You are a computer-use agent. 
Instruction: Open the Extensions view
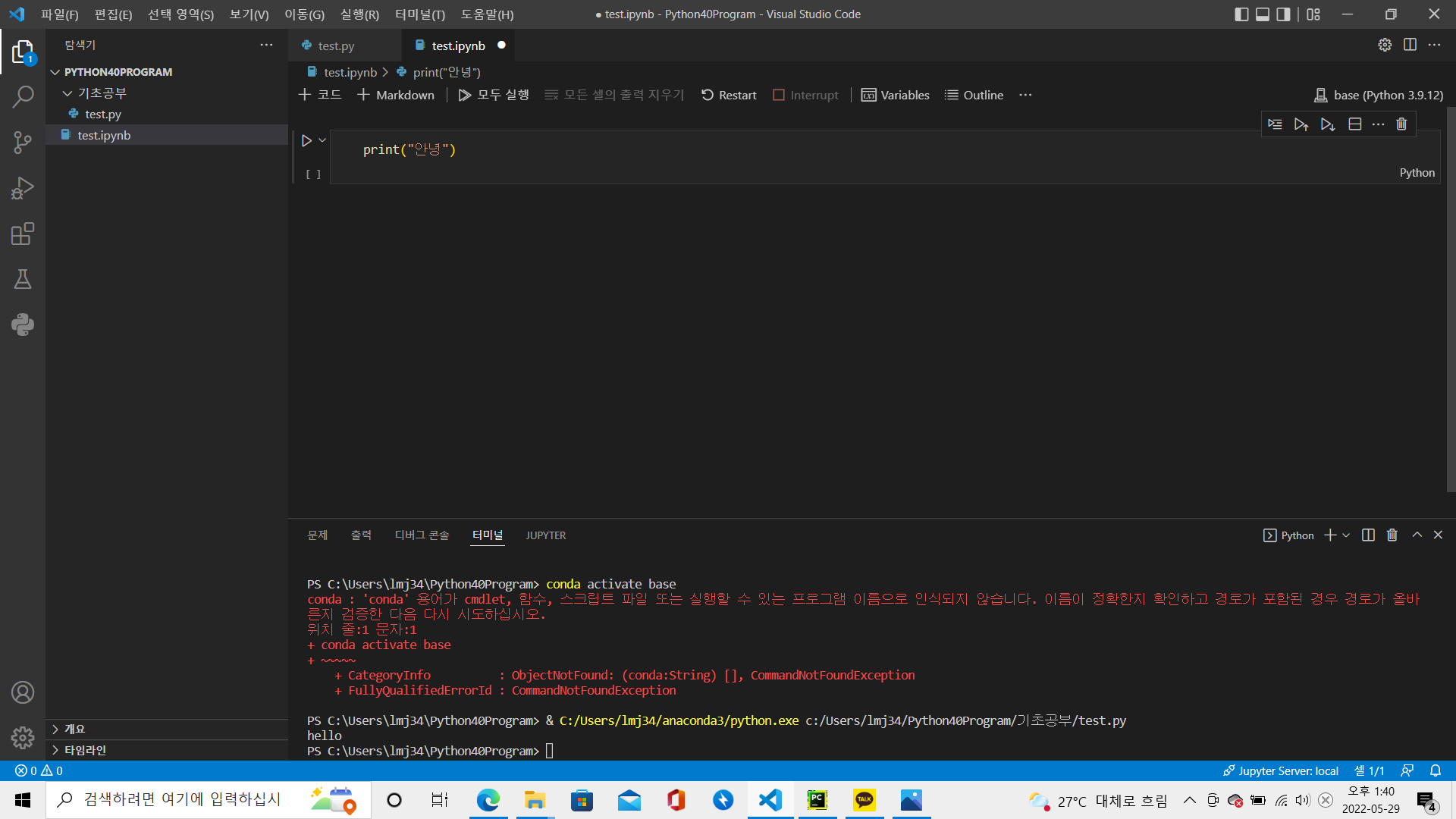coord(23,234)
